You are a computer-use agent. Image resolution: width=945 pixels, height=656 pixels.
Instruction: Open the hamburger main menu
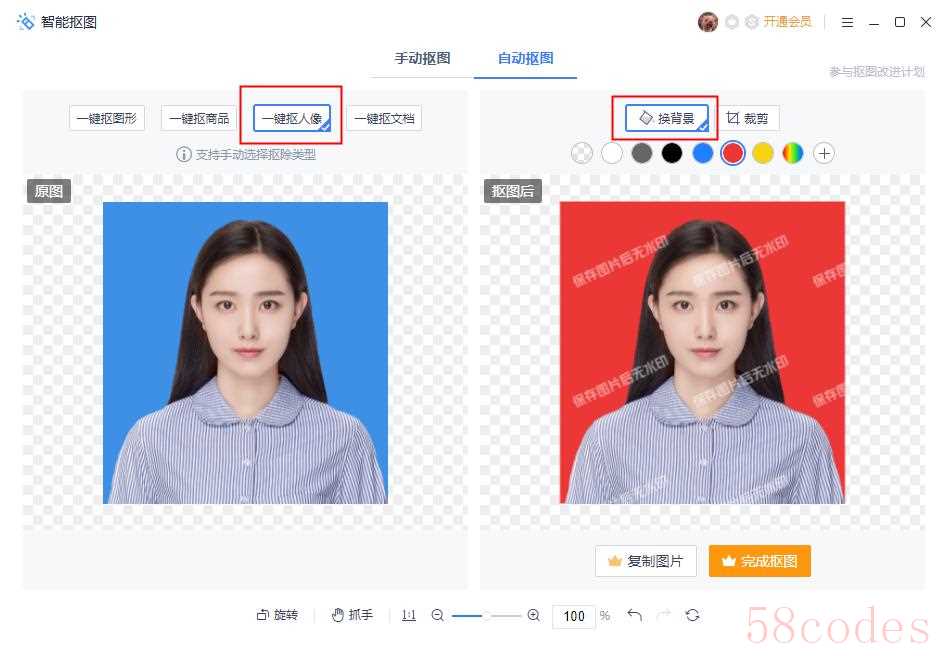pos(847,22)
